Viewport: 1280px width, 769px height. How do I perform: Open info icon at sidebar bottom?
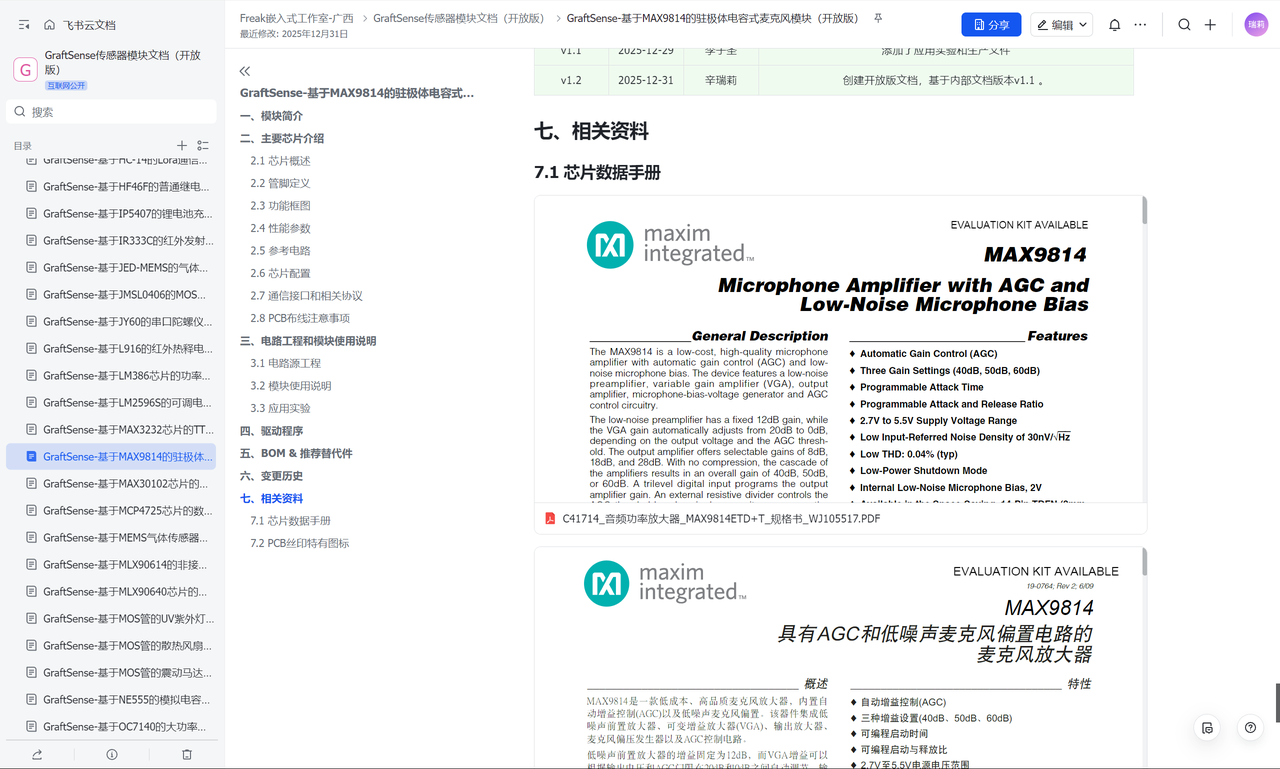coord(112,754)
